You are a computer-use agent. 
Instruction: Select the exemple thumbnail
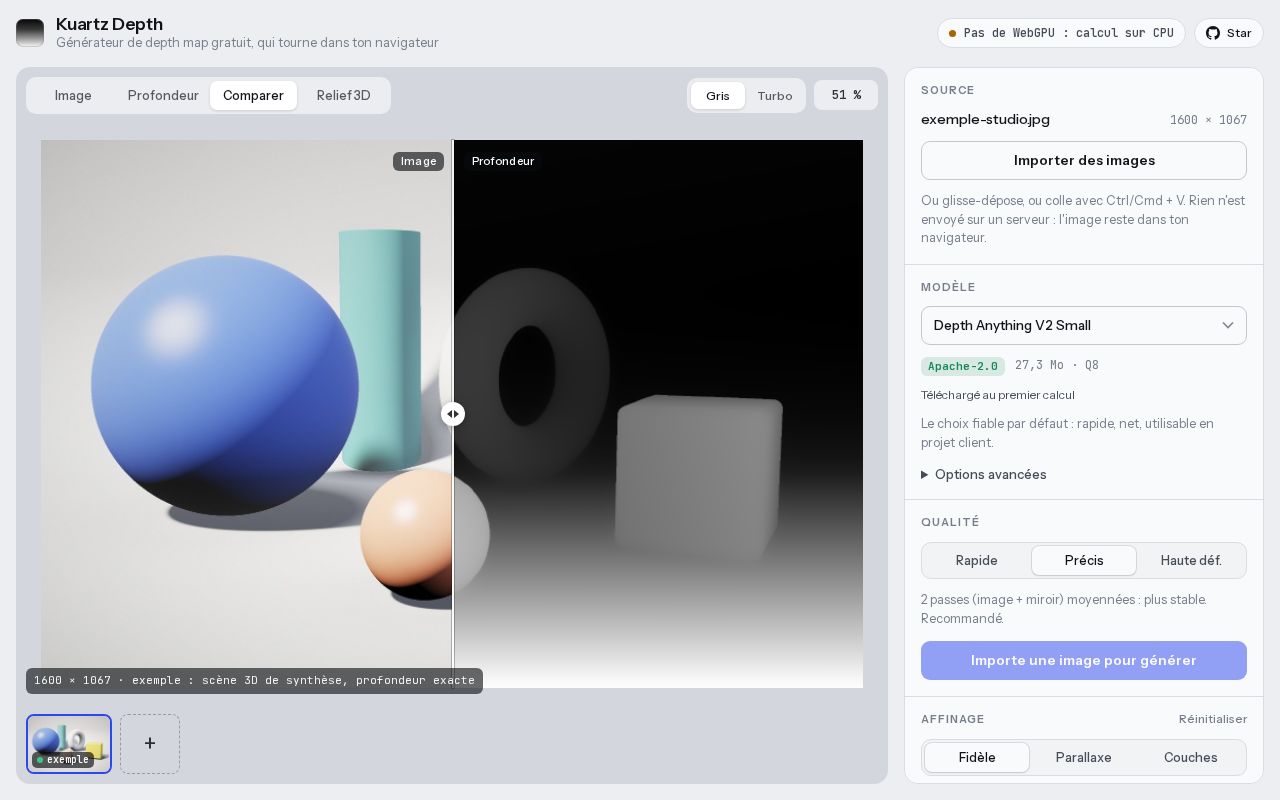click(x=69, y=743)
